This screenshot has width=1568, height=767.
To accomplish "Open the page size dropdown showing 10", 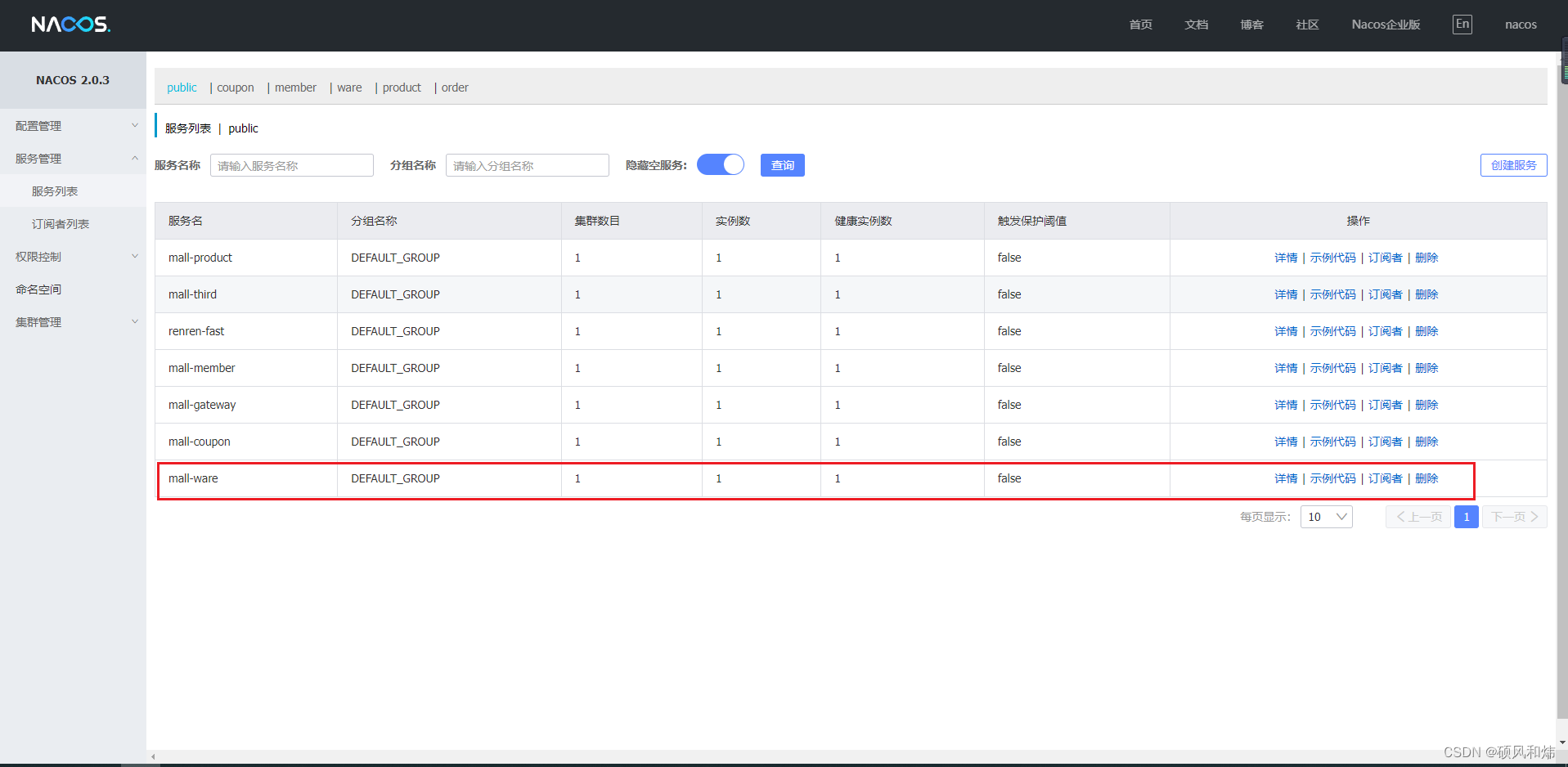I will click(x=1327, y=517).
